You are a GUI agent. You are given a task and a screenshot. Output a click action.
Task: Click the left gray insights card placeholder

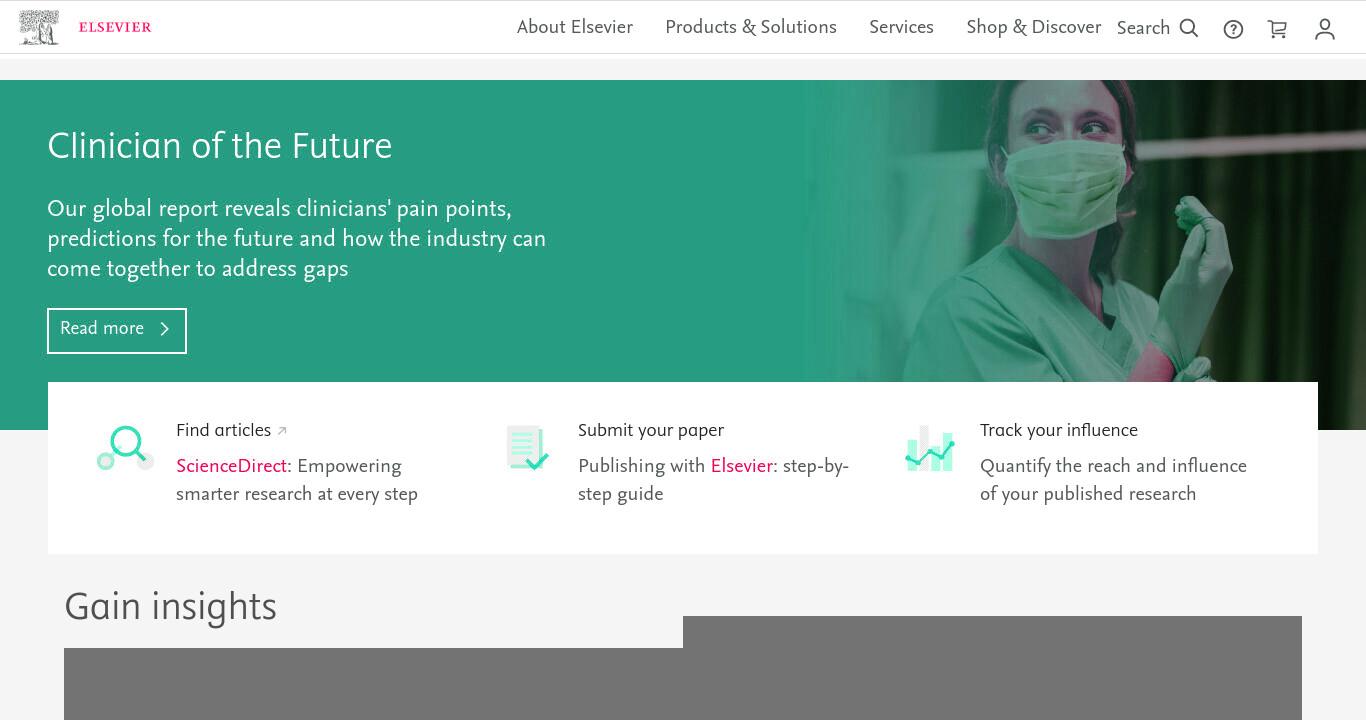pos(373,684)
